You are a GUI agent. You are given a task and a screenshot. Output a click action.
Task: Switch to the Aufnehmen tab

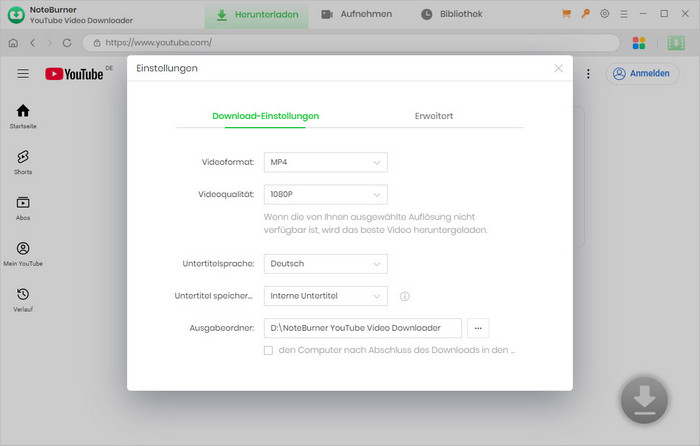click(357, 14)
